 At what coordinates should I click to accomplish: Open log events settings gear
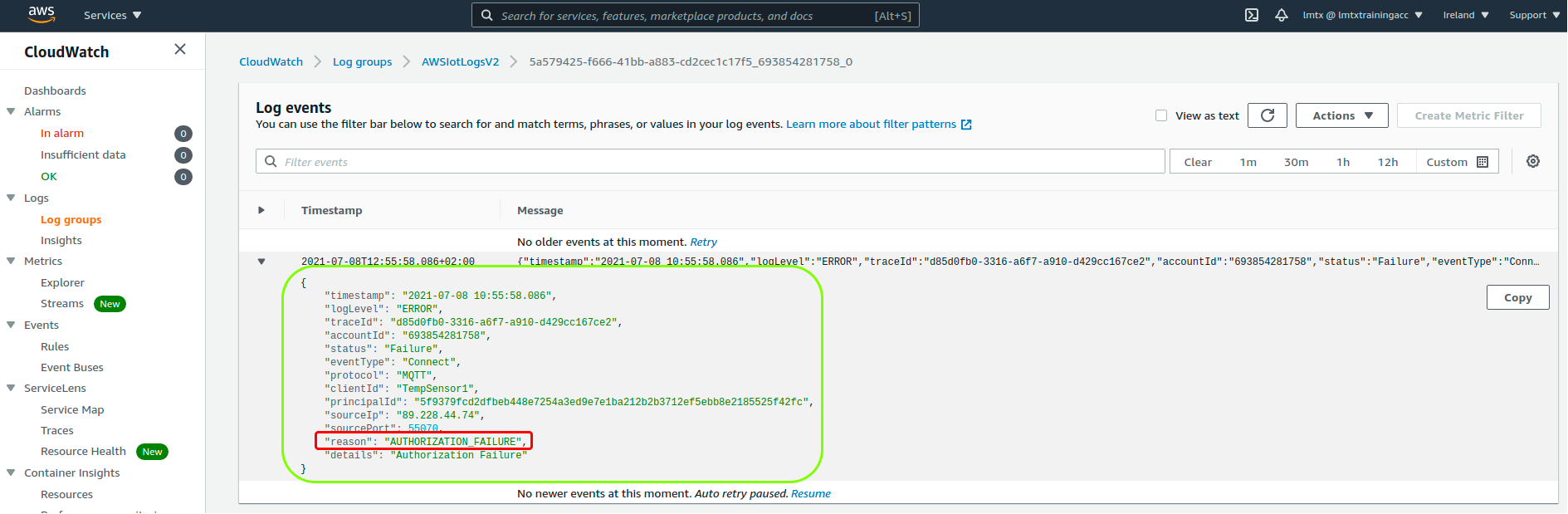pos(1533,161)
